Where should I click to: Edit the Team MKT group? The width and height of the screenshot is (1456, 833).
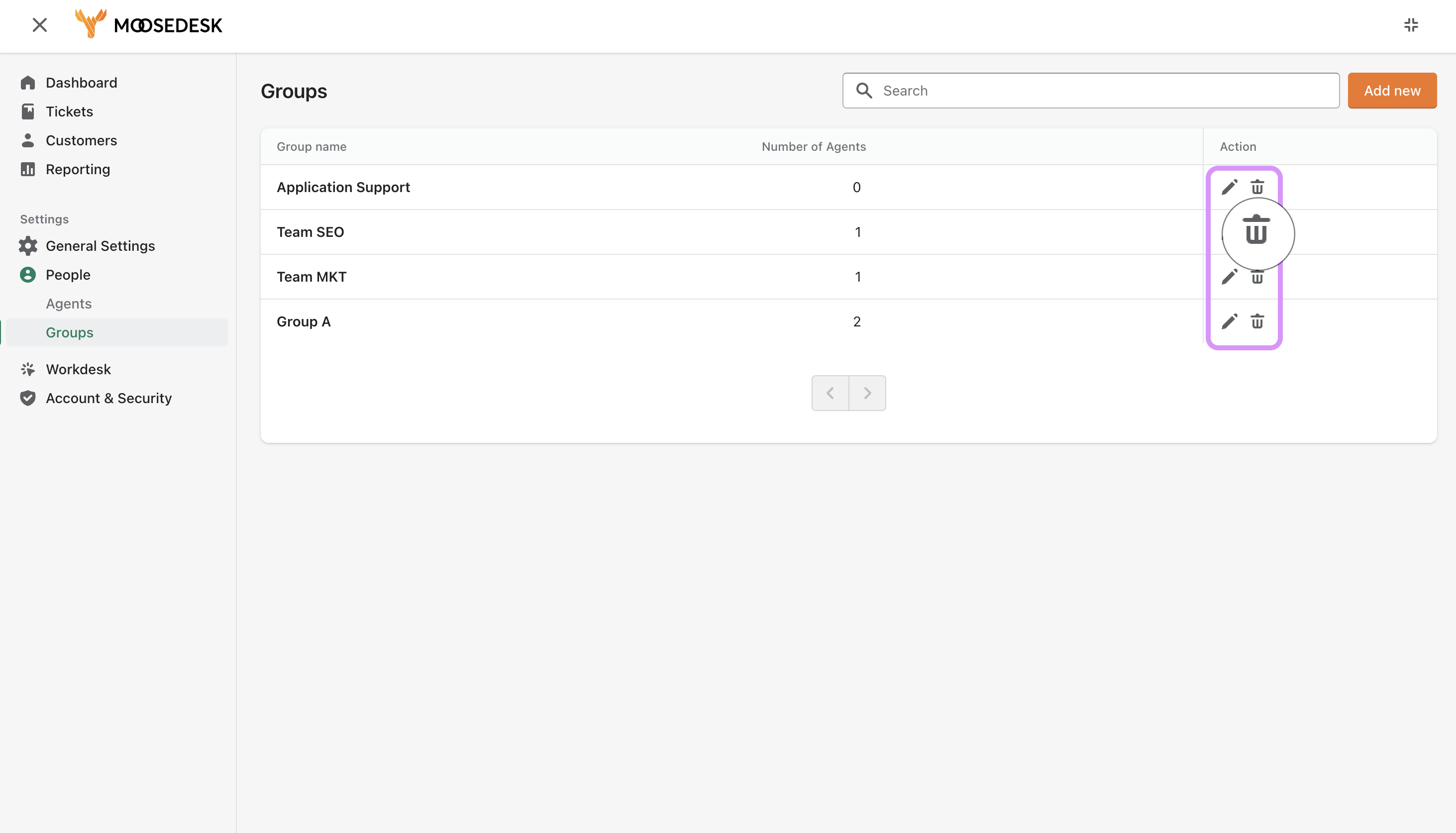point(1229,277)
